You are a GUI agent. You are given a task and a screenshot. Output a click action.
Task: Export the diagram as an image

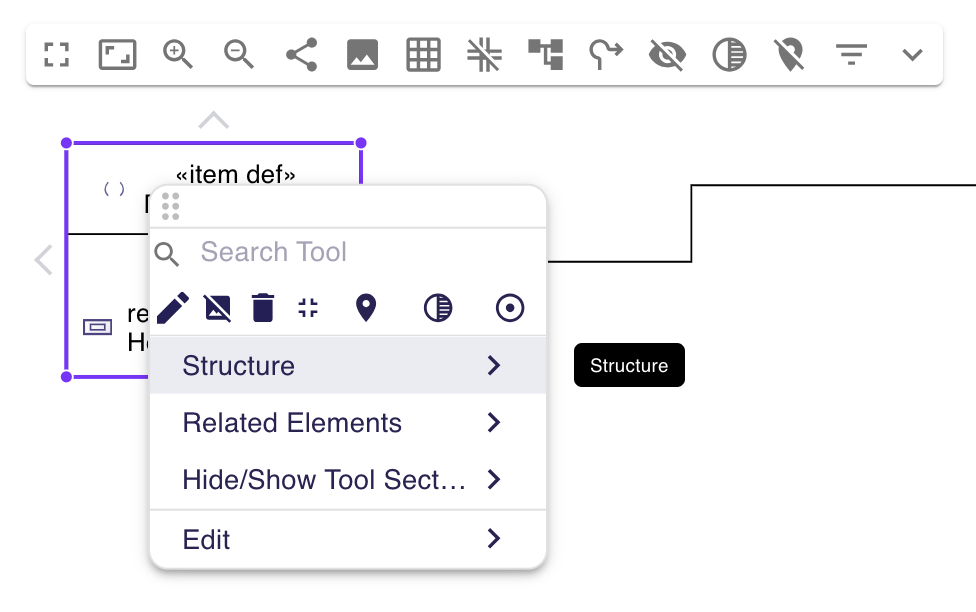(362, 55)
